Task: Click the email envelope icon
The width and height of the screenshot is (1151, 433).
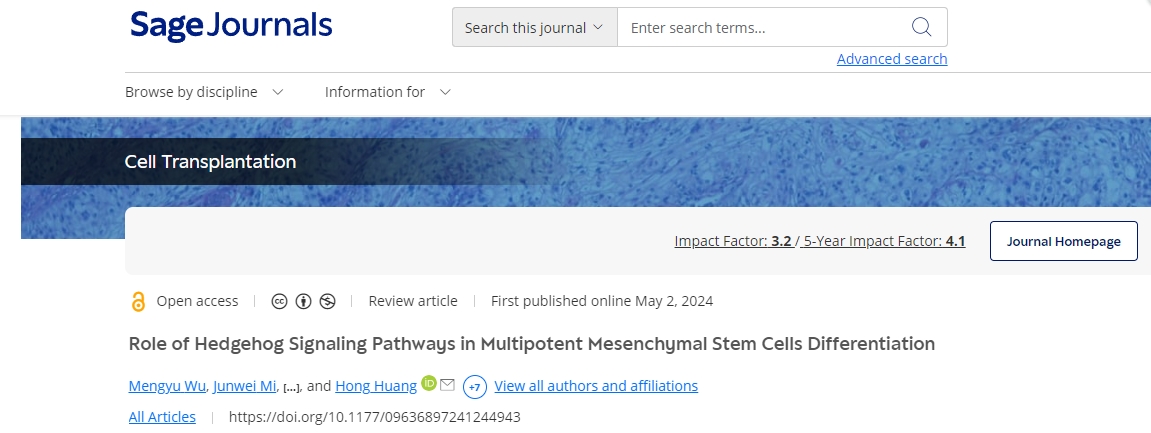Action: point(447,385)
